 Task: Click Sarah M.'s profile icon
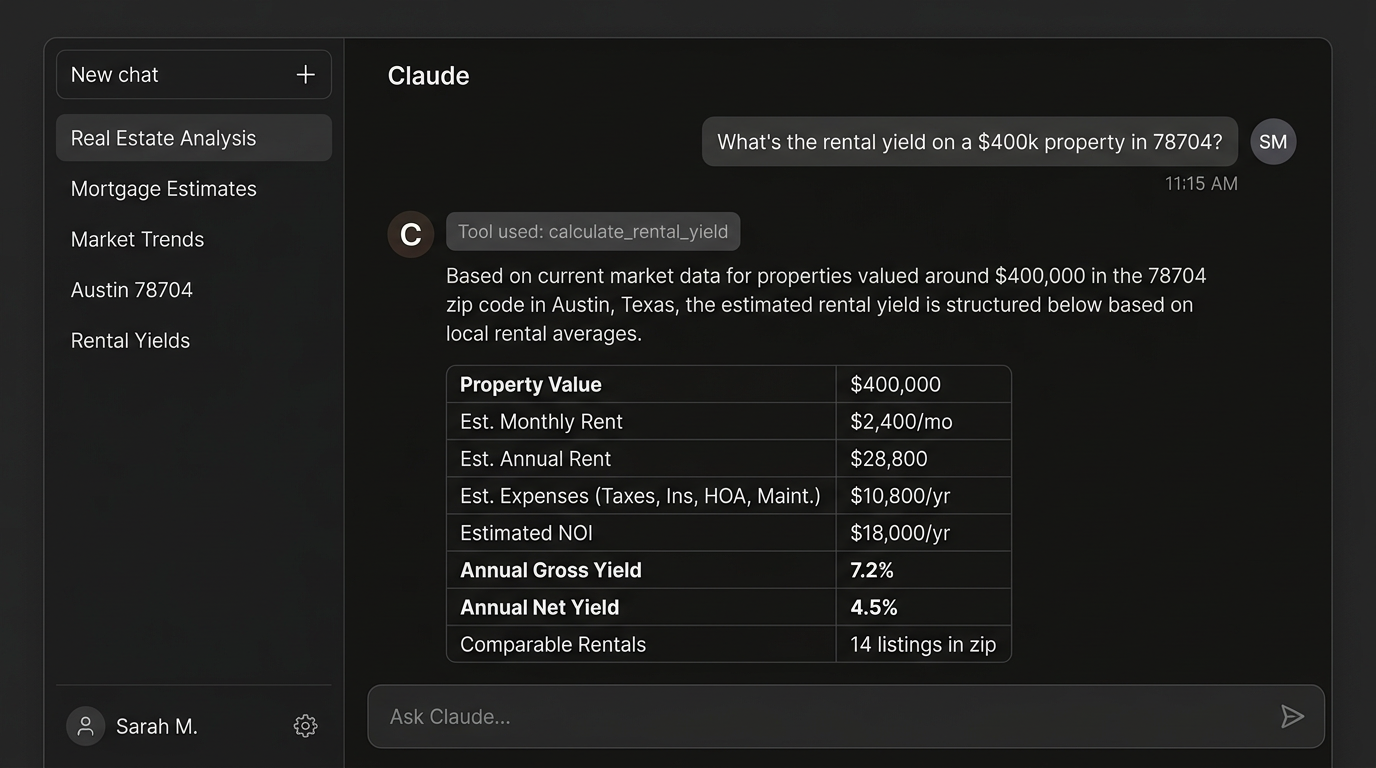[85, 726]
